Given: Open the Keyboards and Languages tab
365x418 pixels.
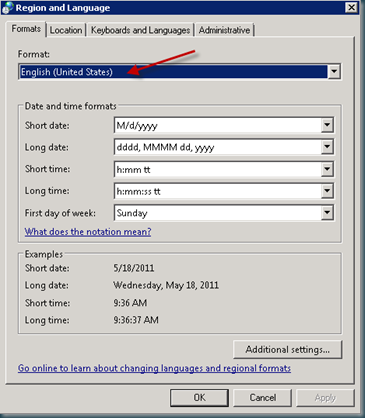Looking at the screenshot, I should tap(140, 30).
